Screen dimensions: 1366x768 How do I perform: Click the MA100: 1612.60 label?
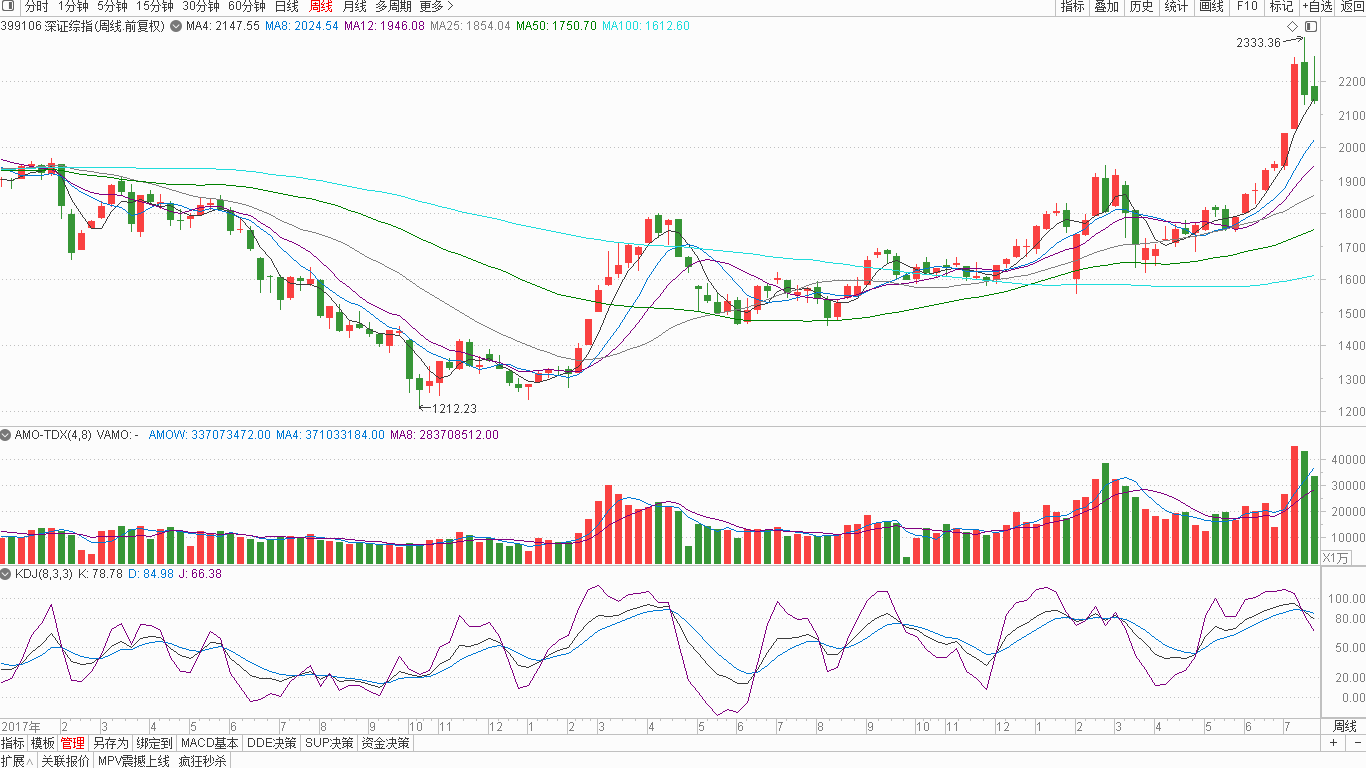click(646, 26)
